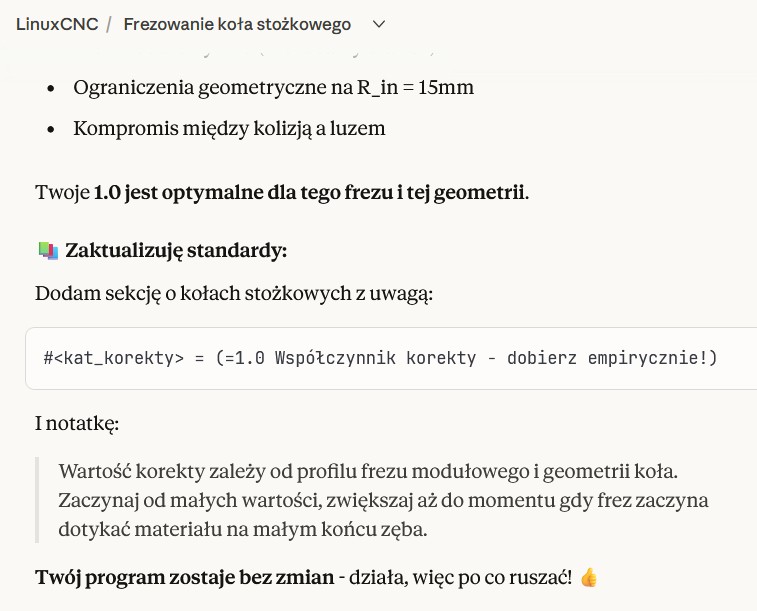Click the #<kat_korekty> variable in the code
This screenshot has width=757, height=611.
point(113,358)
